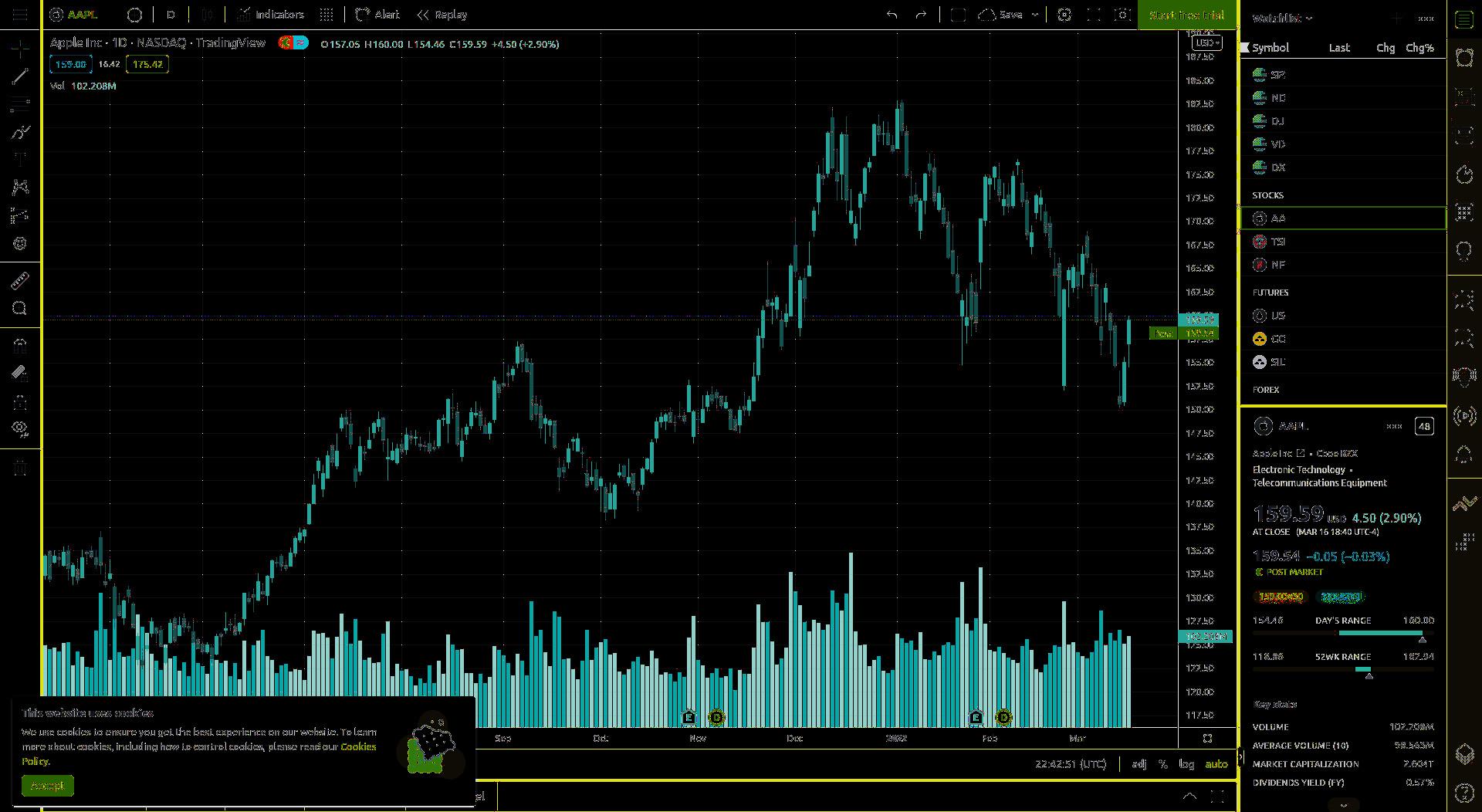This screenshot has height=812, width=1482.
Task: Click the compare or add symbol icon
Action: click(134, 15)
